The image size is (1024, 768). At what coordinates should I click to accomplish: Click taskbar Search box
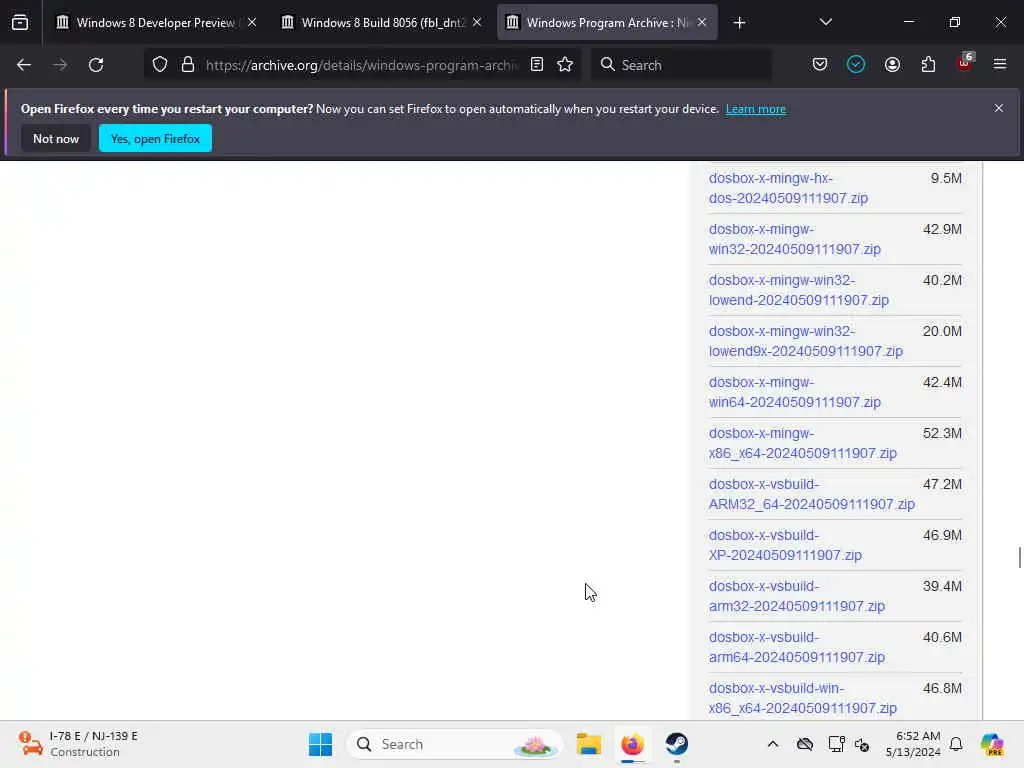[x=455, y=744]
